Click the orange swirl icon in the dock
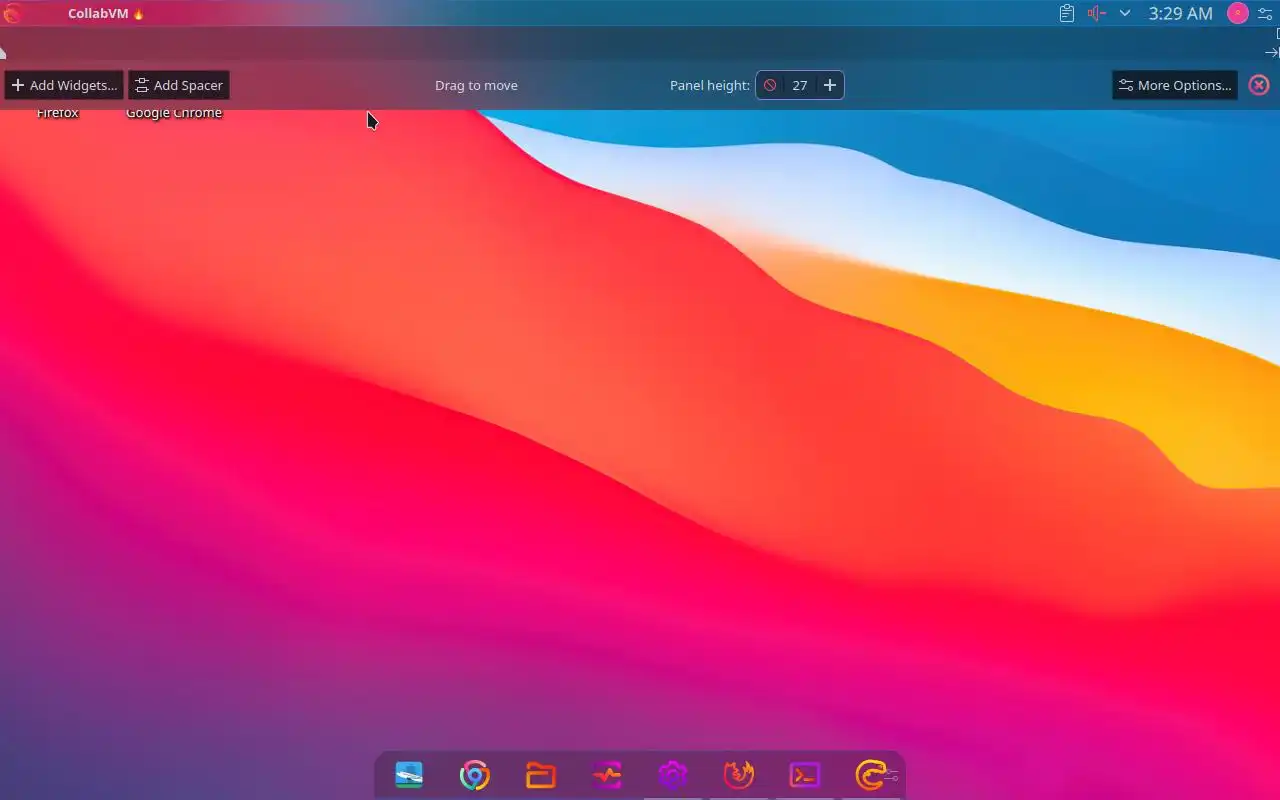The height and width of the screenshot is (800, 1280). pyautogui.click(x=869, y=775)
